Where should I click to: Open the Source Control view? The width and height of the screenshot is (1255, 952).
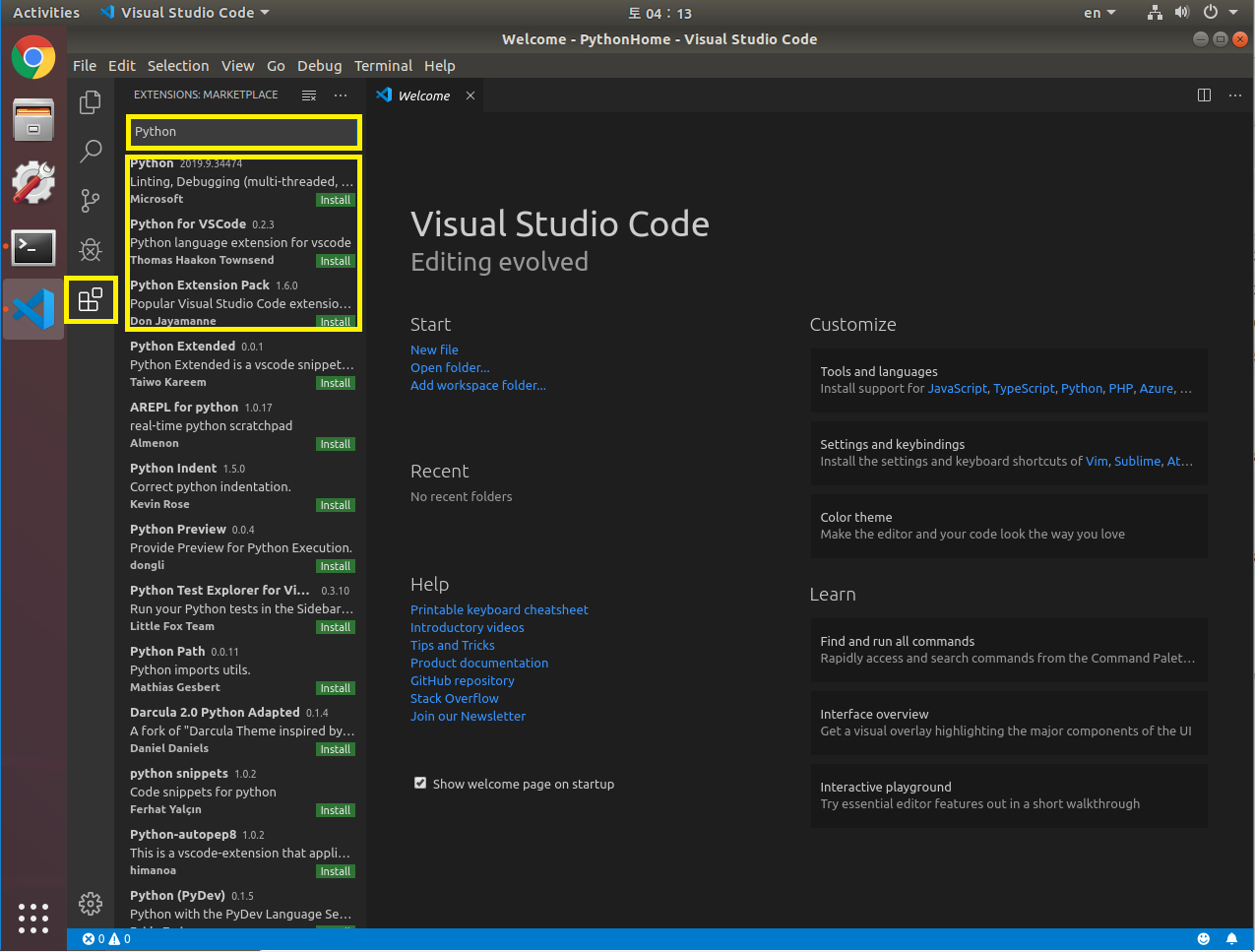tap(91, 200)
